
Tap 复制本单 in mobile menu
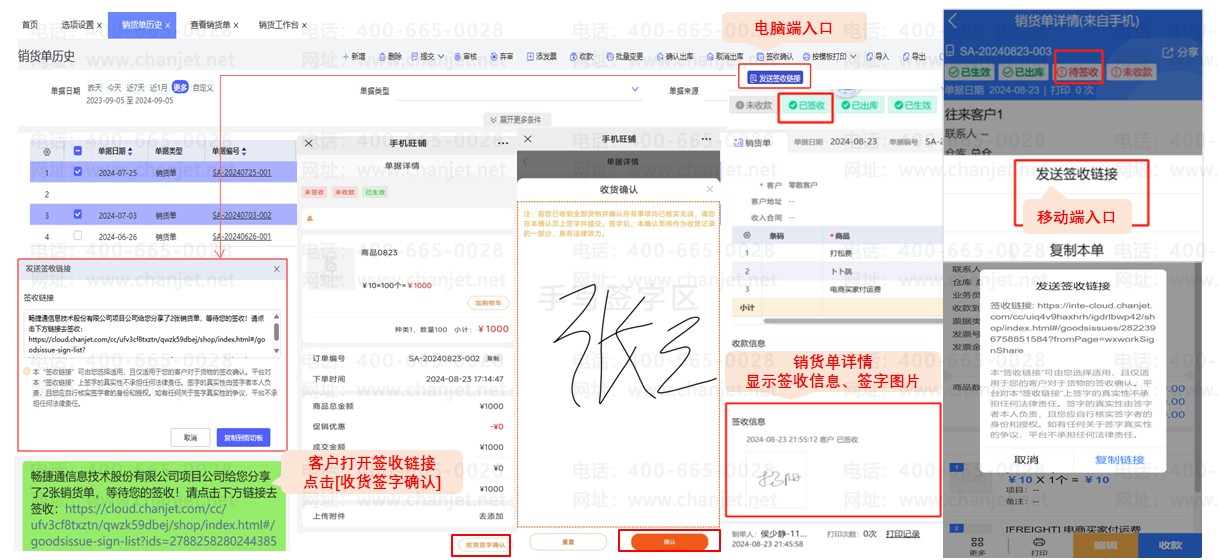tap(1076, 249)
